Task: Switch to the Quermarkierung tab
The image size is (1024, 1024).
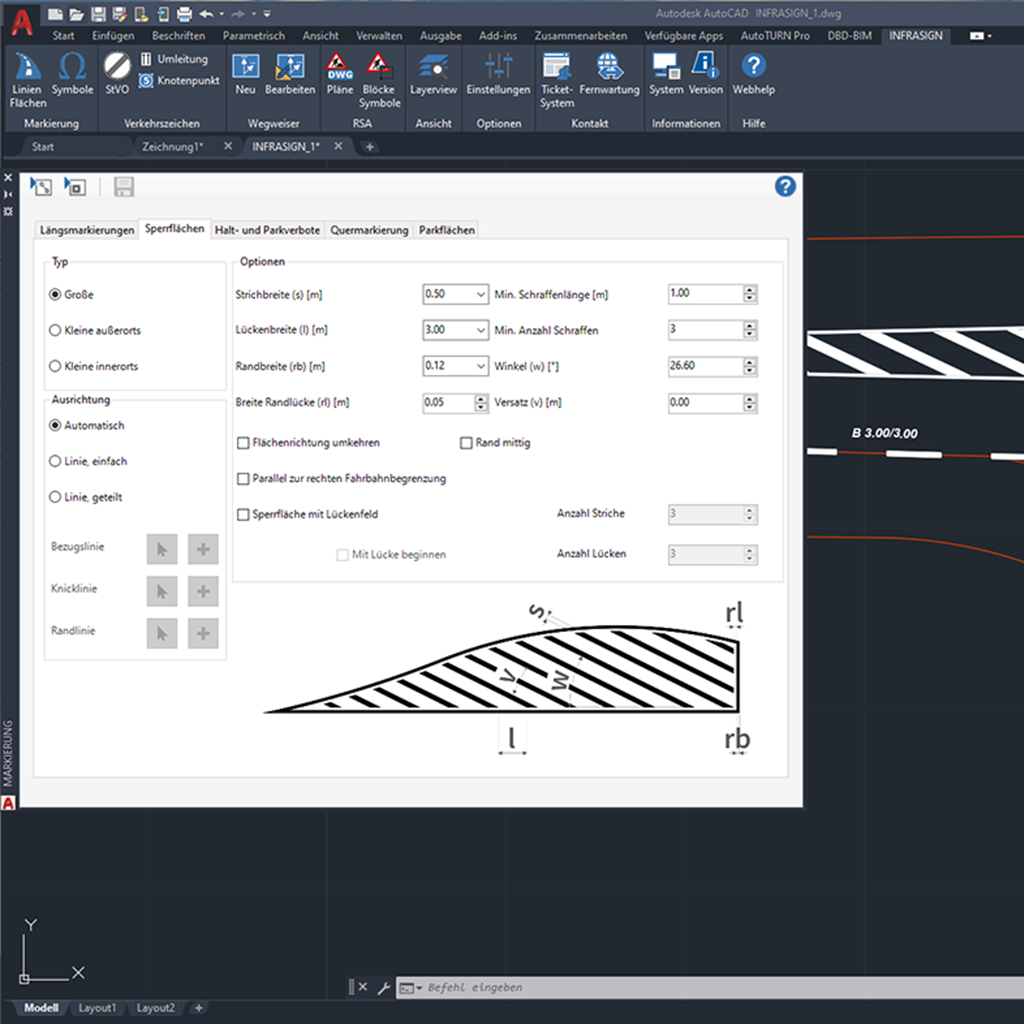Action: 369,230
